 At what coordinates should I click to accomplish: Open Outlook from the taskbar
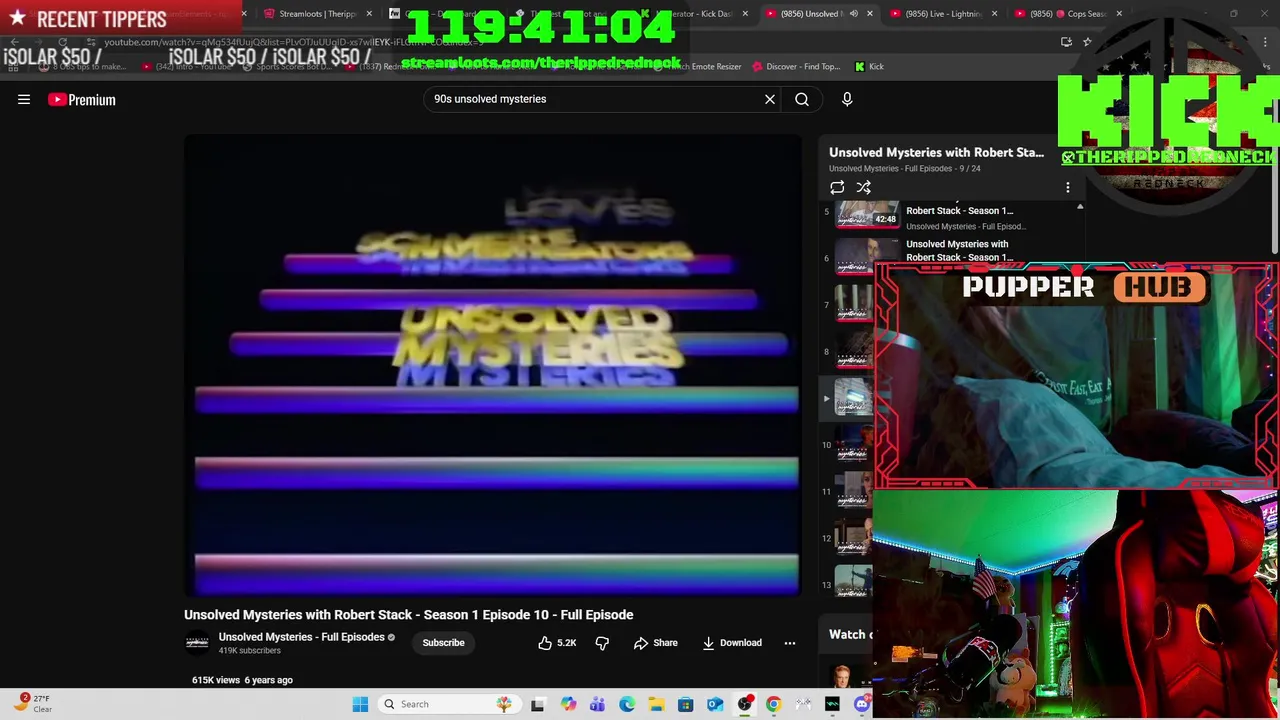pos(715,704)
